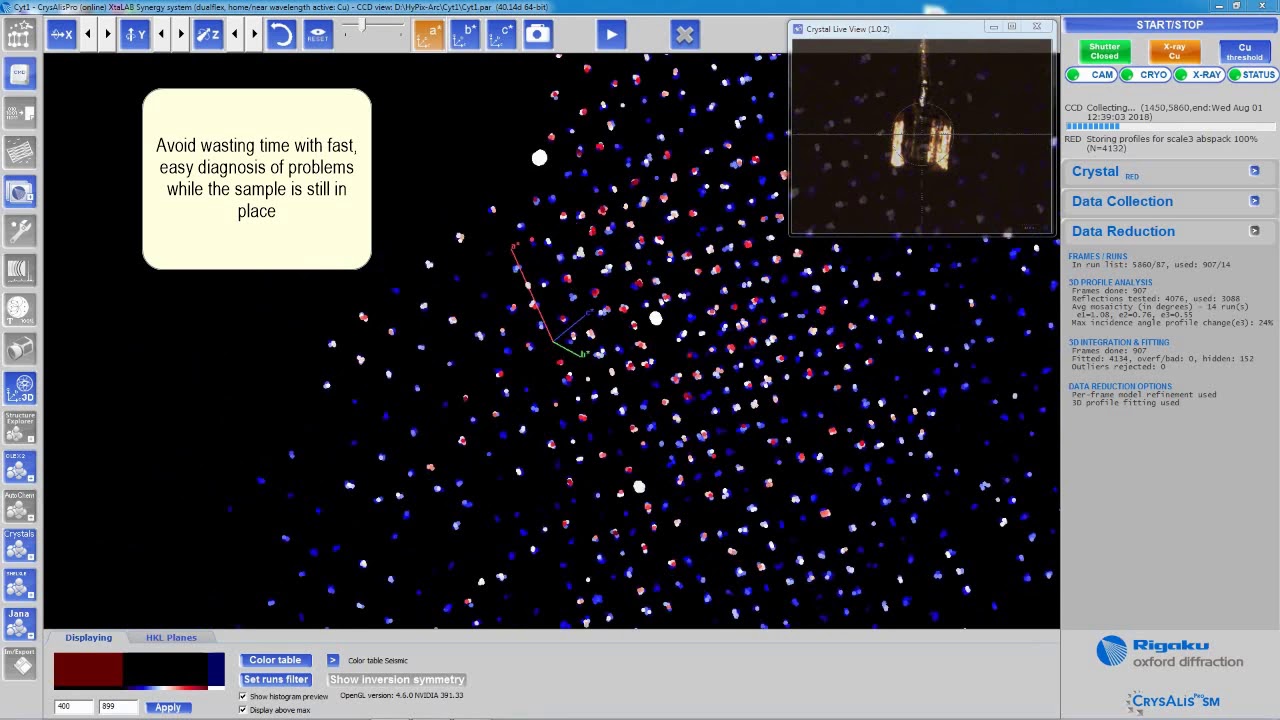1280x720 pixels.
Task: Expand the Data Collection panel arrow
Action: coord(1254,201)
